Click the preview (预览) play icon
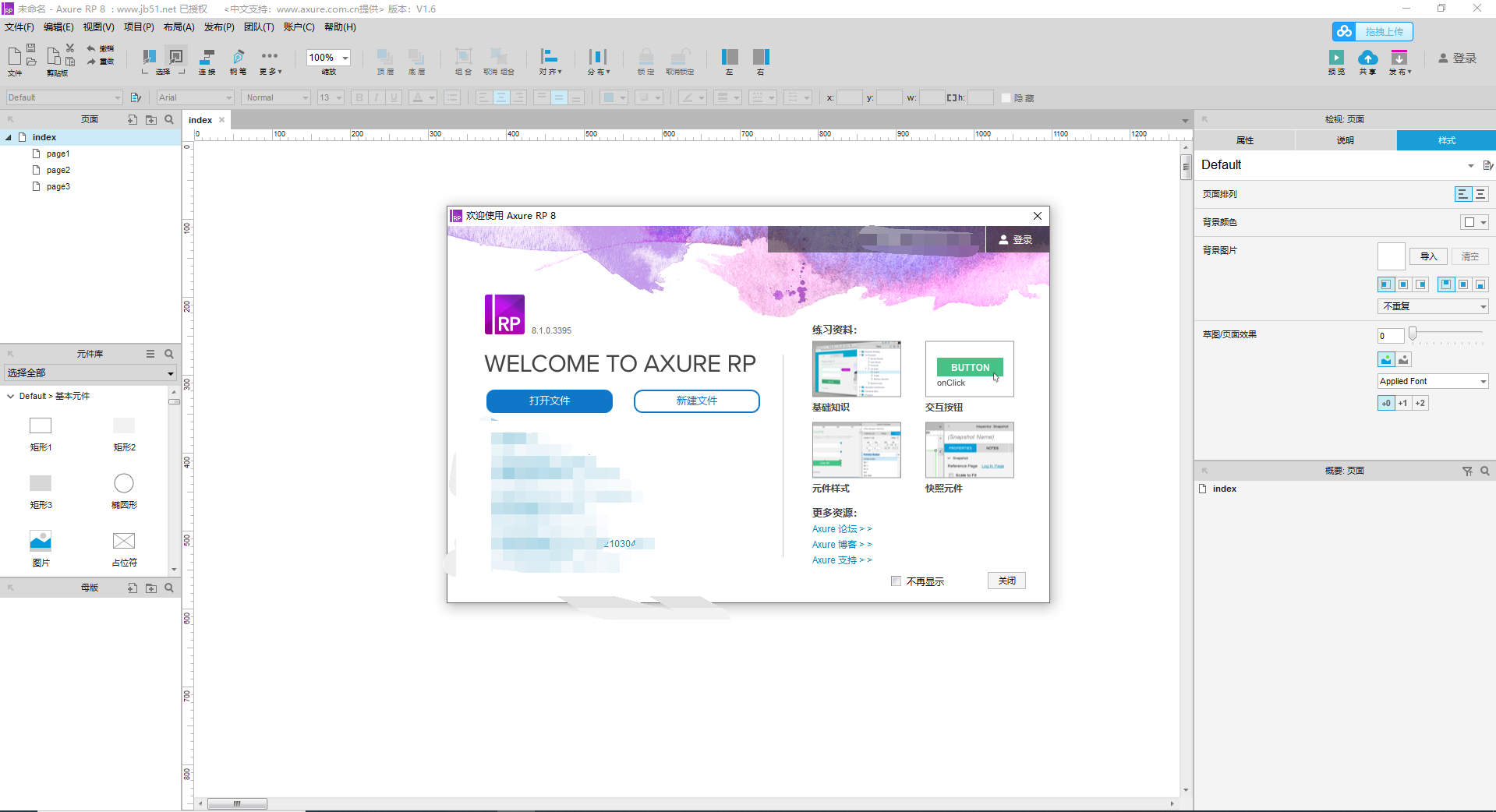 point(1336,57)
